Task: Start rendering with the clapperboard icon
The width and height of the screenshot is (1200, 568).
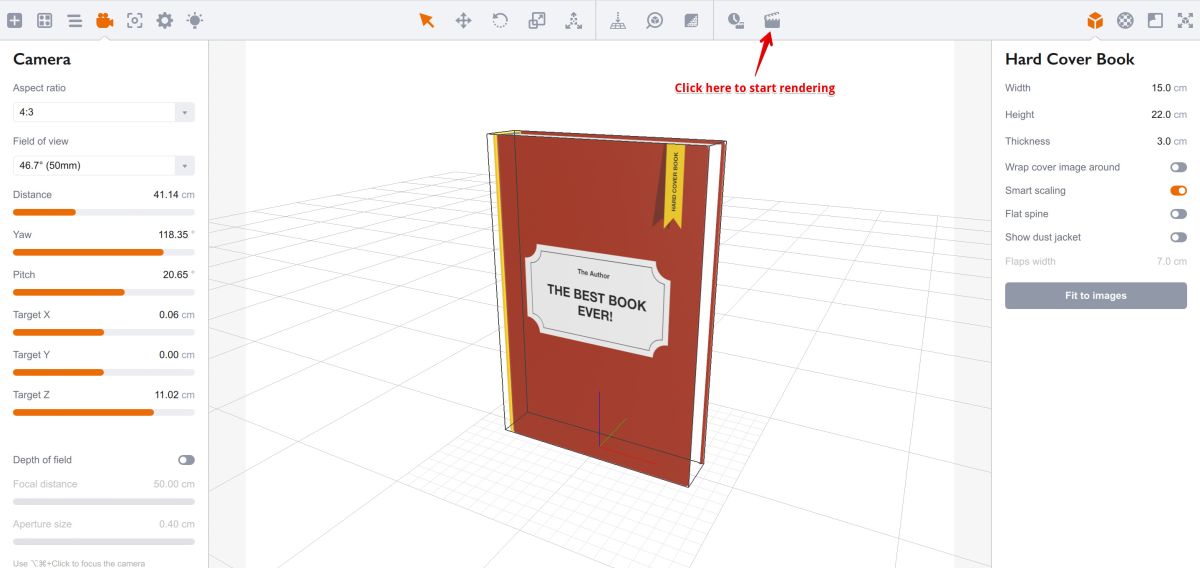Action: coord(772,20)
